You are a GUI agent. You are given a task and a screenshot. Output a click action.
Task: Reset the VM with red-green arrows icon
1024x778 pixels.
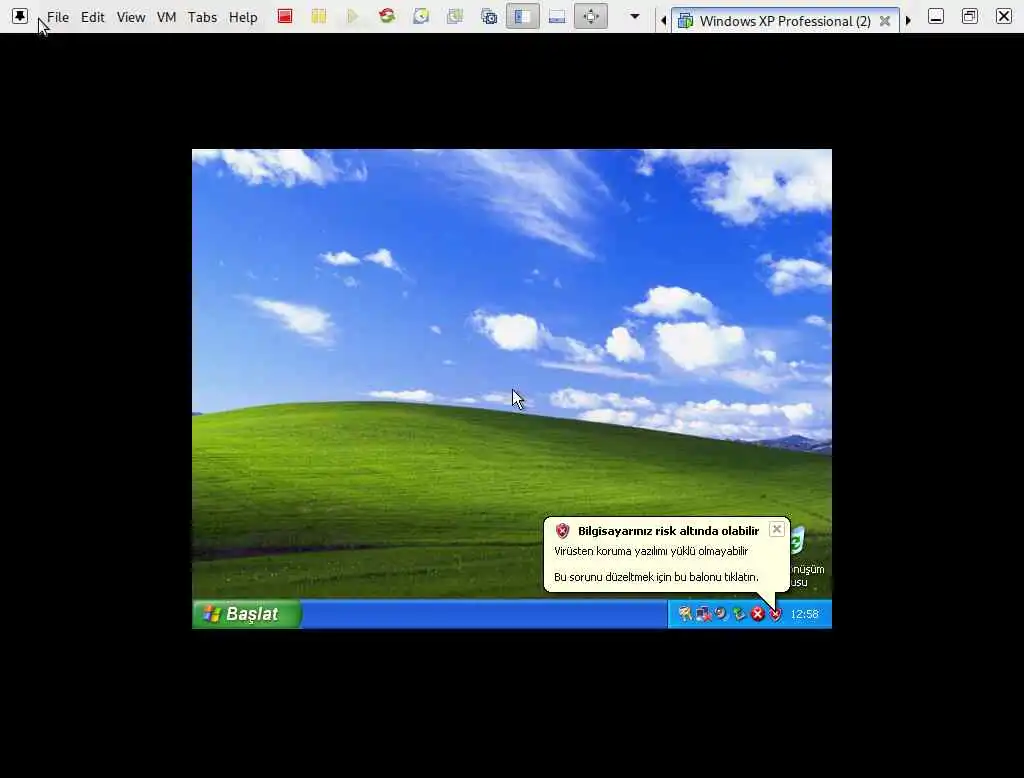387,16
